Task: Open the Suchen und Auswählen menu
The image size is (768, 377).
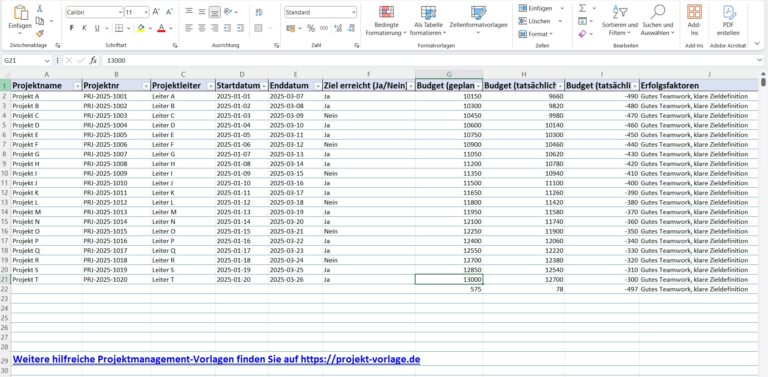Action: (x=658, y=20)
